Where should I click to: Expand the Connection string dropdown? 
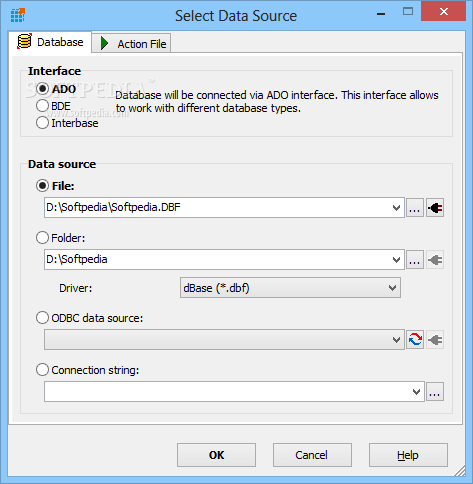point(416,392)
